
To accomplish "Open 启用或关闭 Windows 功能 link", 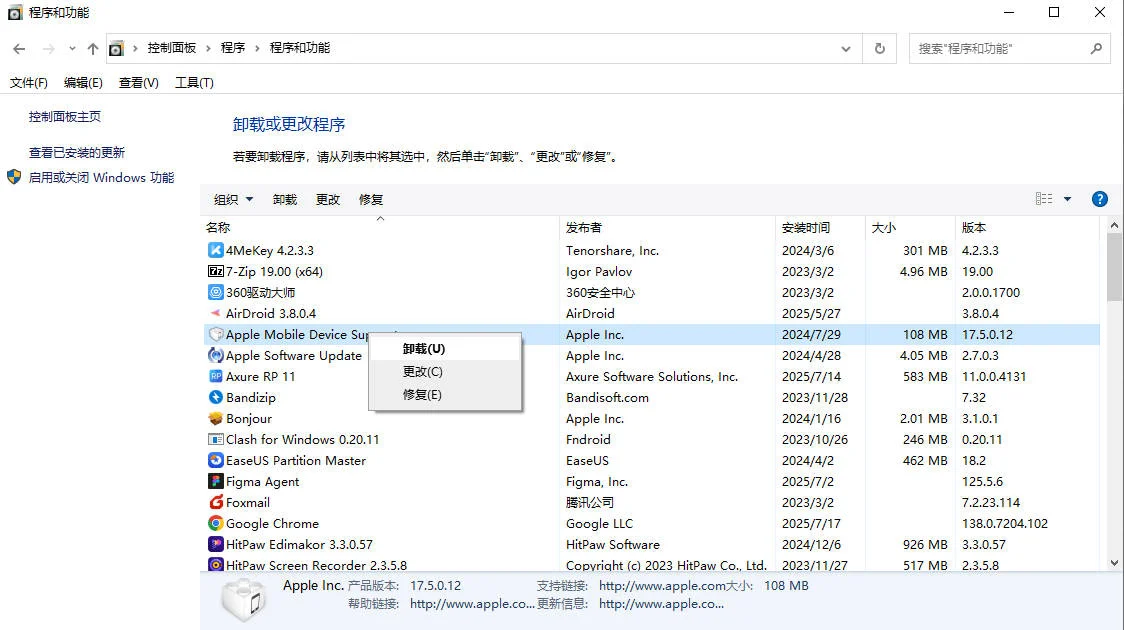I will [101, 177].
